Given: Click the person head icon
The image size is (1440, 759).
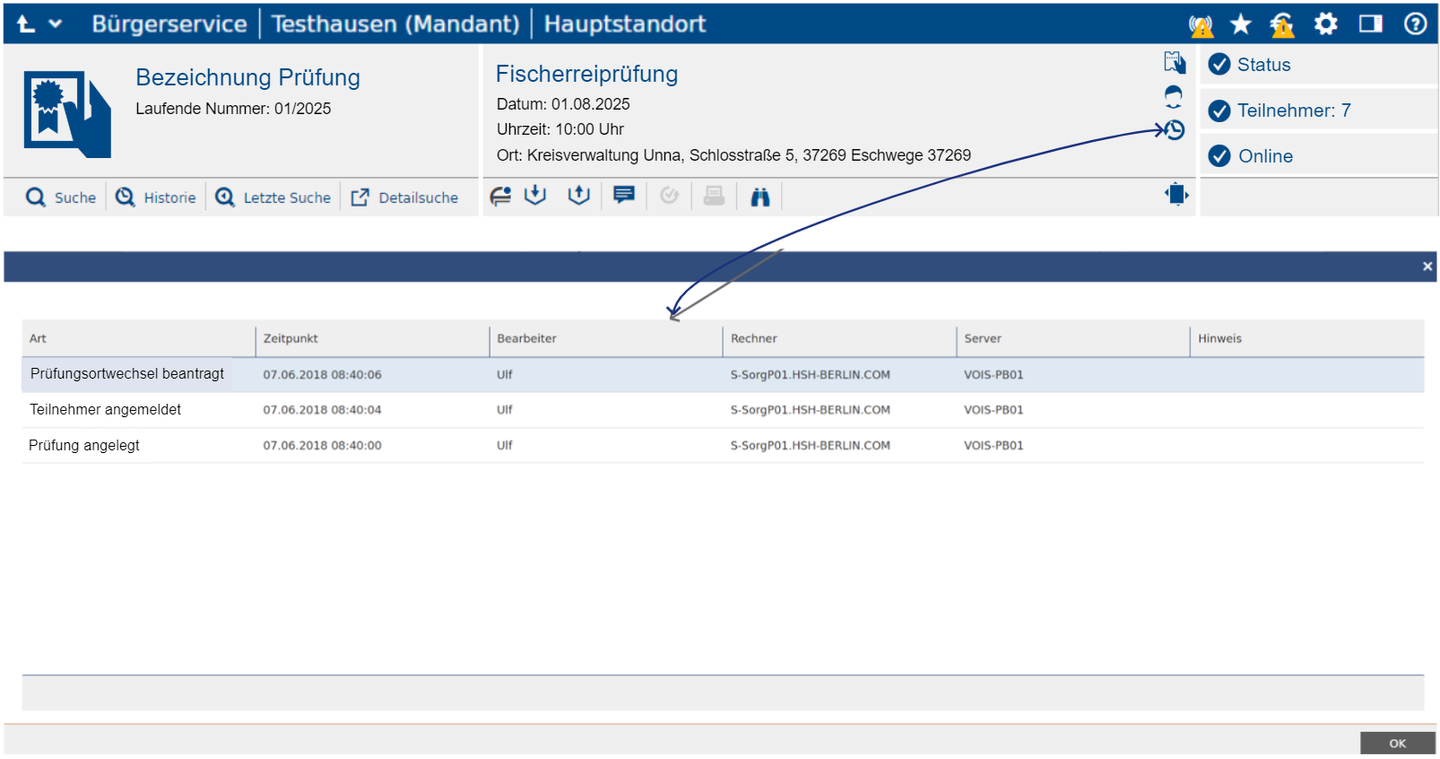Looking at the screenshot, I should [1174, 97].
